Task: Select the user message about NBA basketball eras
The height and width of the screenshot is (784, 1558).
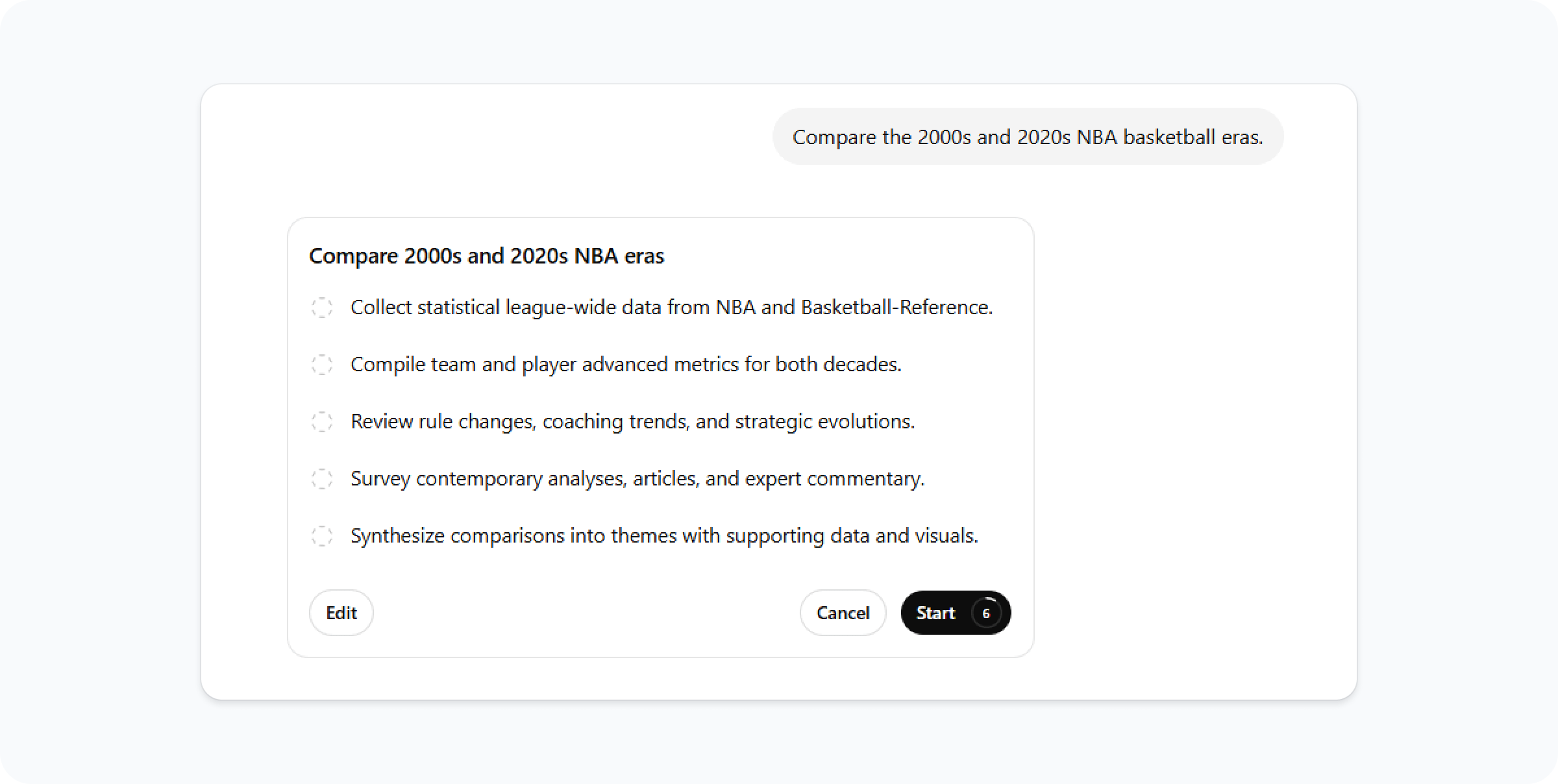Action: 1027,137
